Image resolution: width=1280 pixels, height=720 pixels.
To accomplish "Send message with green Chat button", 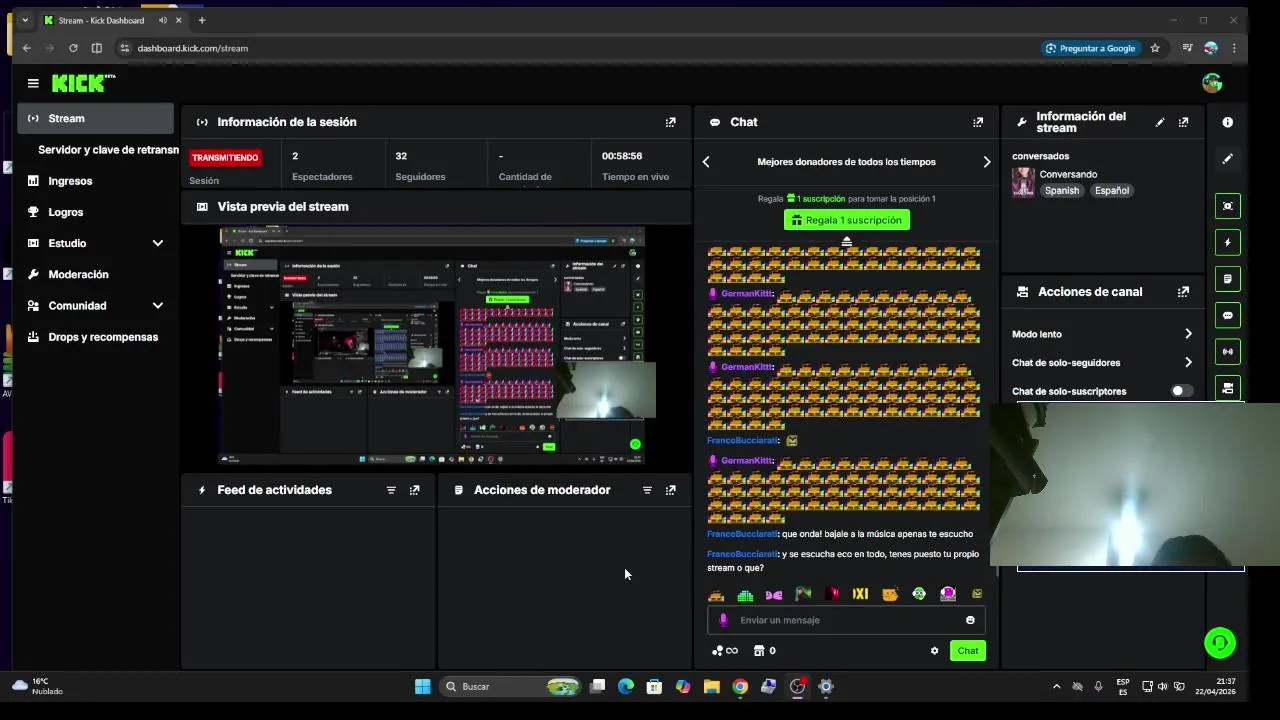I will pos(967,651).
